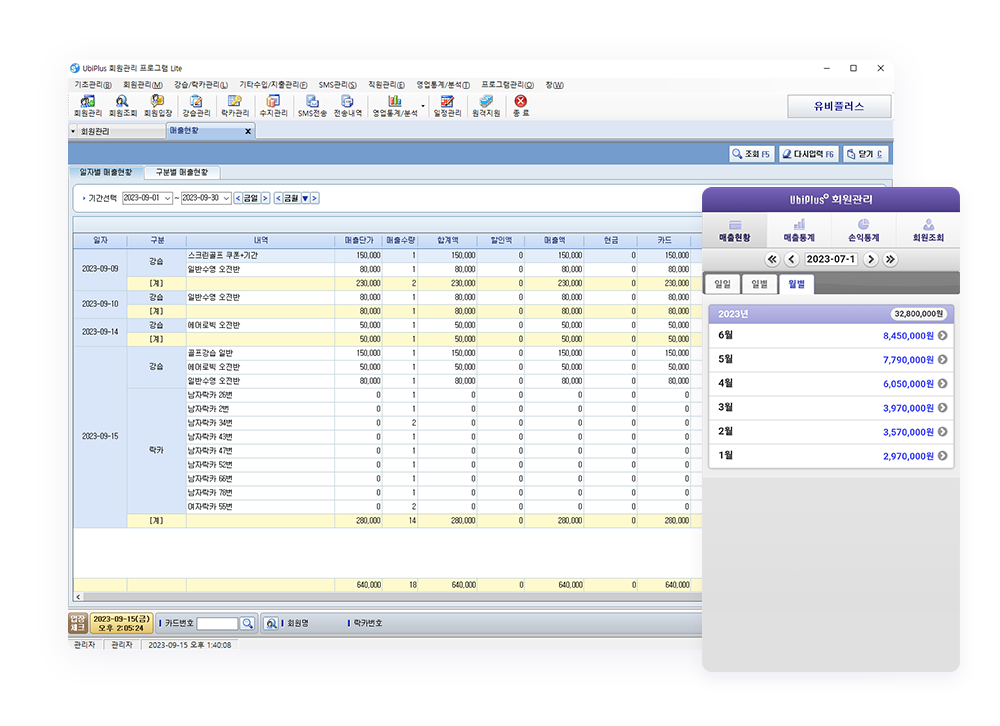Open the 기초관리 menu
The width and height of the screenshot is (1000, 726).
[92, 85]
